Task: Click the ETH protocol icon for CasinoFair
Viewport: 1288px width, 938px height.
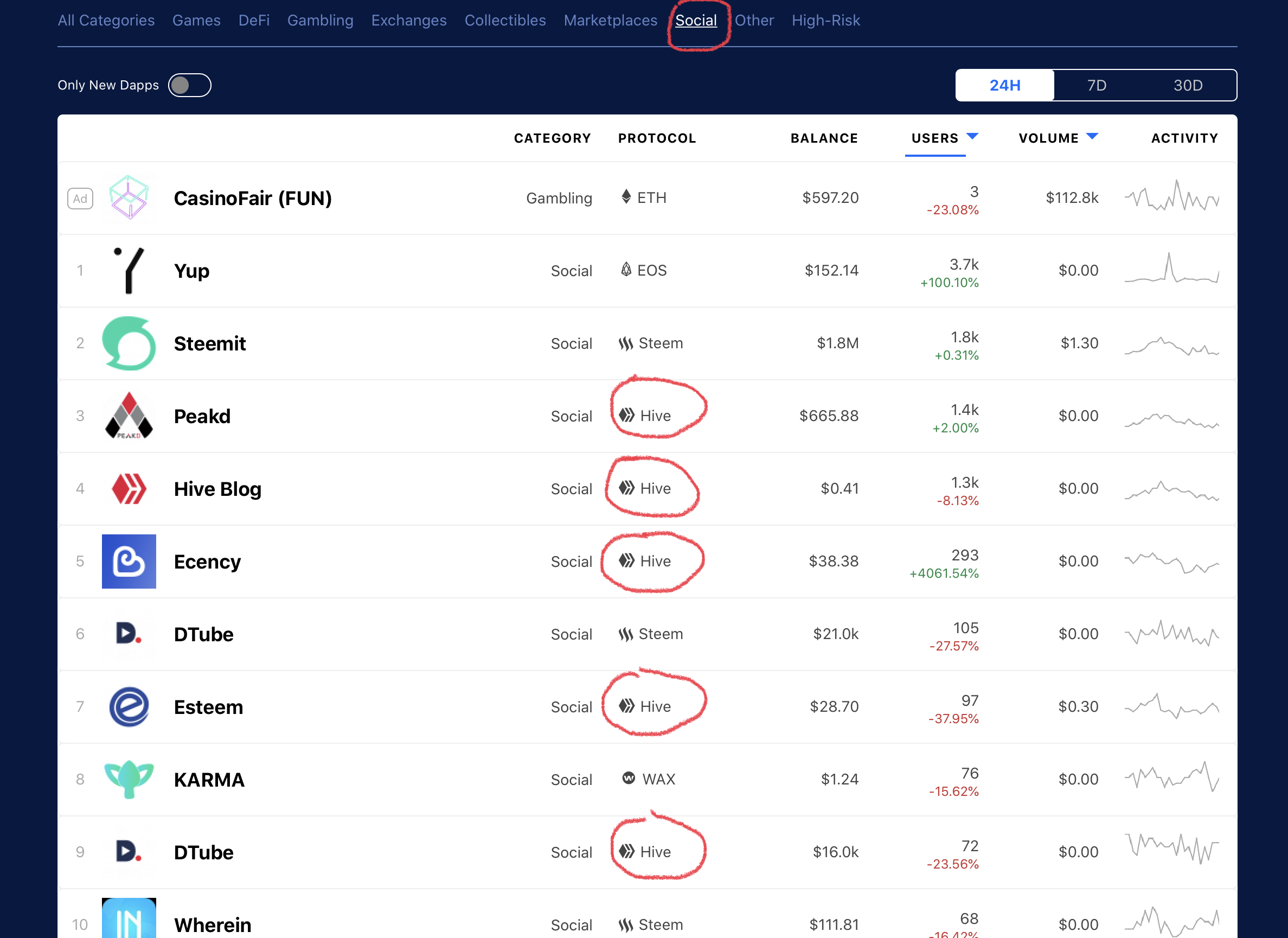Action: (x=626, y=197)
